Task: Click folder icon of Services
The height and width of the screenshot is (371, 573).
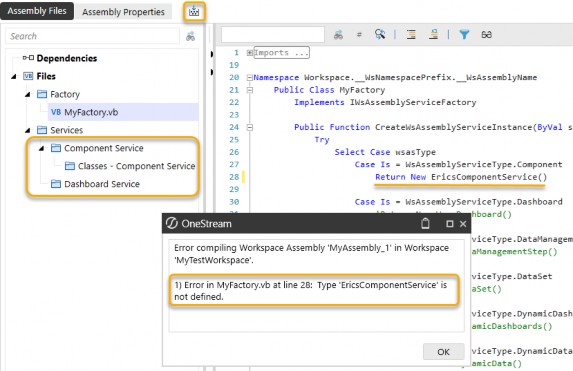Action: point(42,130)
